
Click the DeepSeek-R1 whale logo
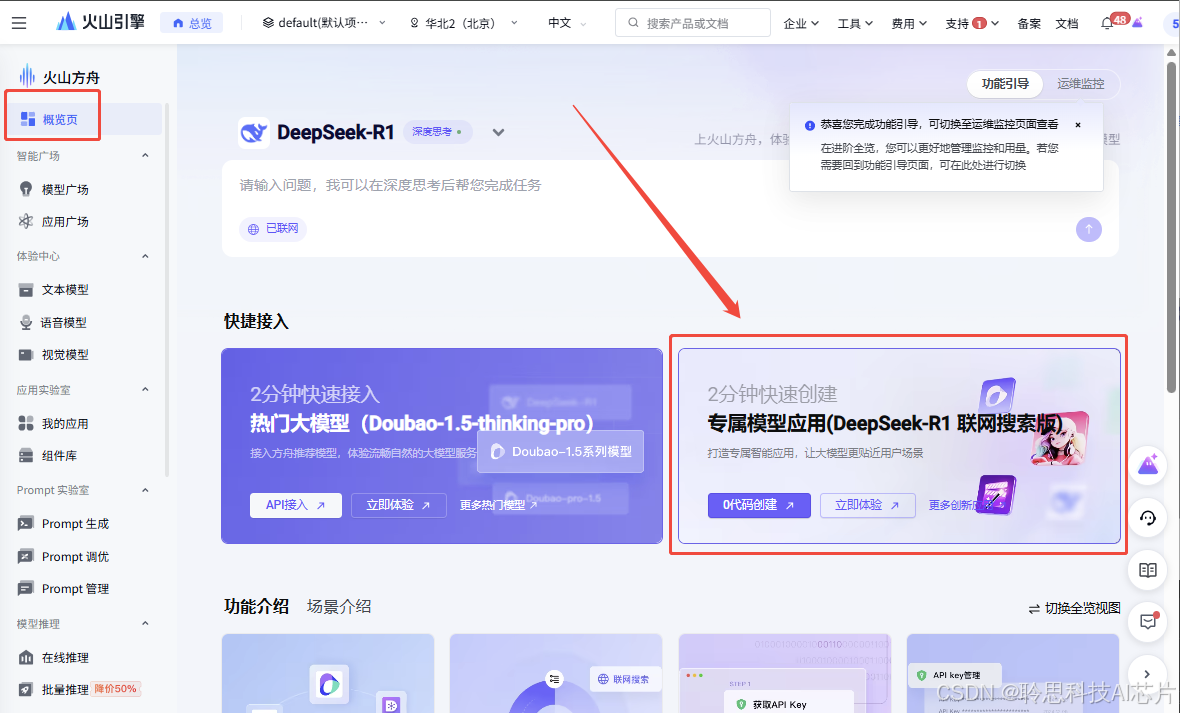(254, 133)
